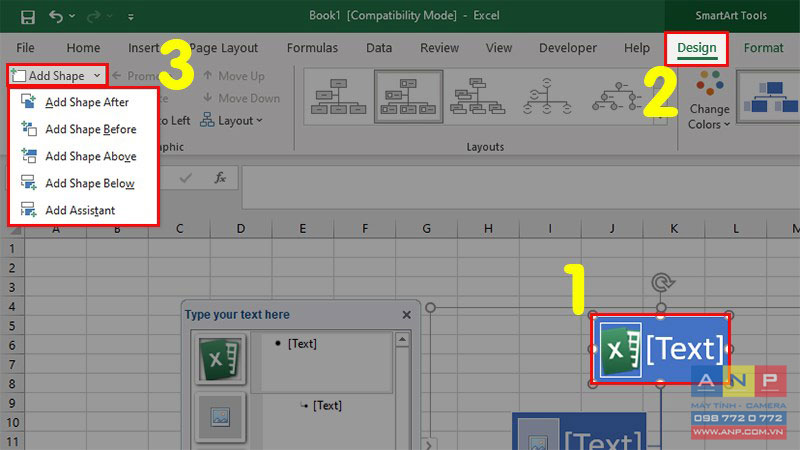
Task: Expand the Add Shape dropdown arrow
Action: (x=97, y=76)
